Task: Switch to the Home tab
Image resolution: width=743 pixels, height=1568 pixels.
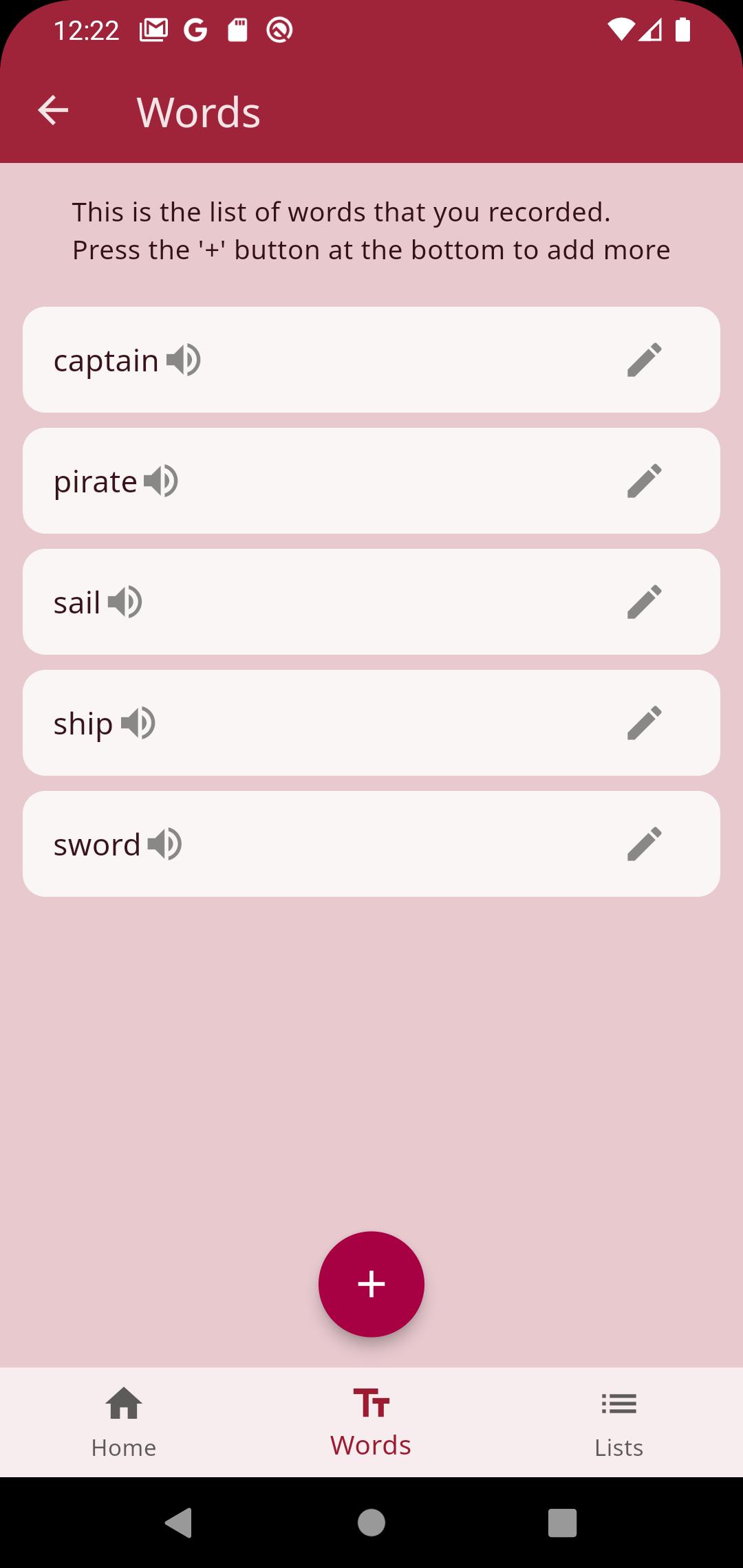Action: [x=124, y=1422]
